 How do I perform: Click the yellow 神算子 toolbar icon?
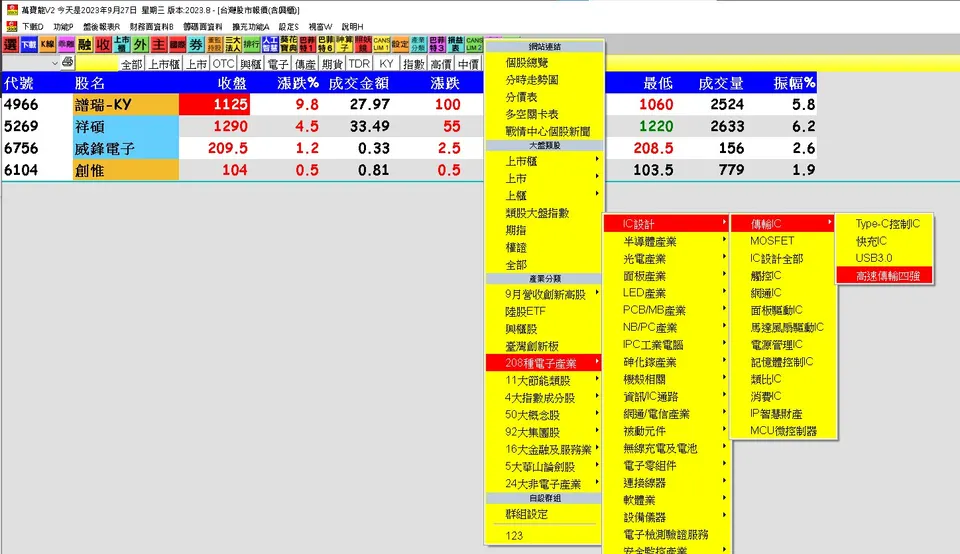(344, 45)
